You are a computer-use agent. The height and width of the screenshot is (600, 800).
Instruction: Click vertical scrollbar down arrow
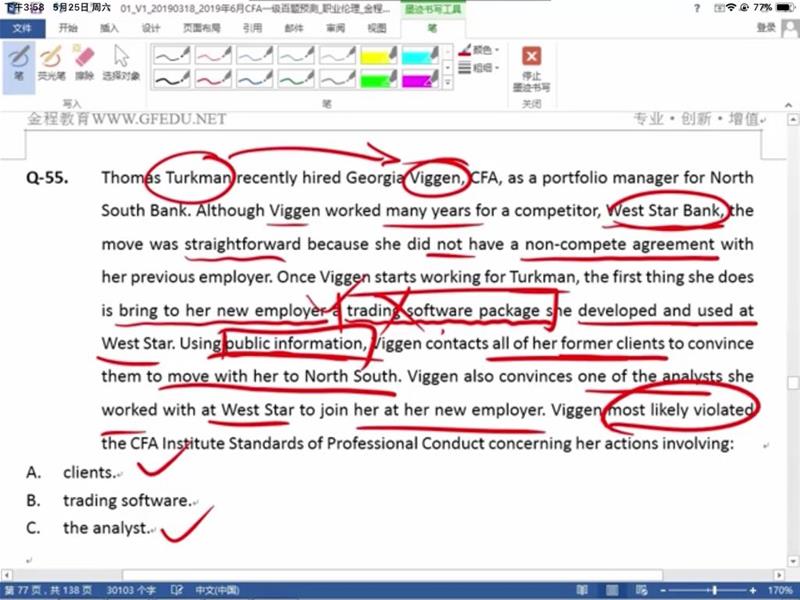793,562
